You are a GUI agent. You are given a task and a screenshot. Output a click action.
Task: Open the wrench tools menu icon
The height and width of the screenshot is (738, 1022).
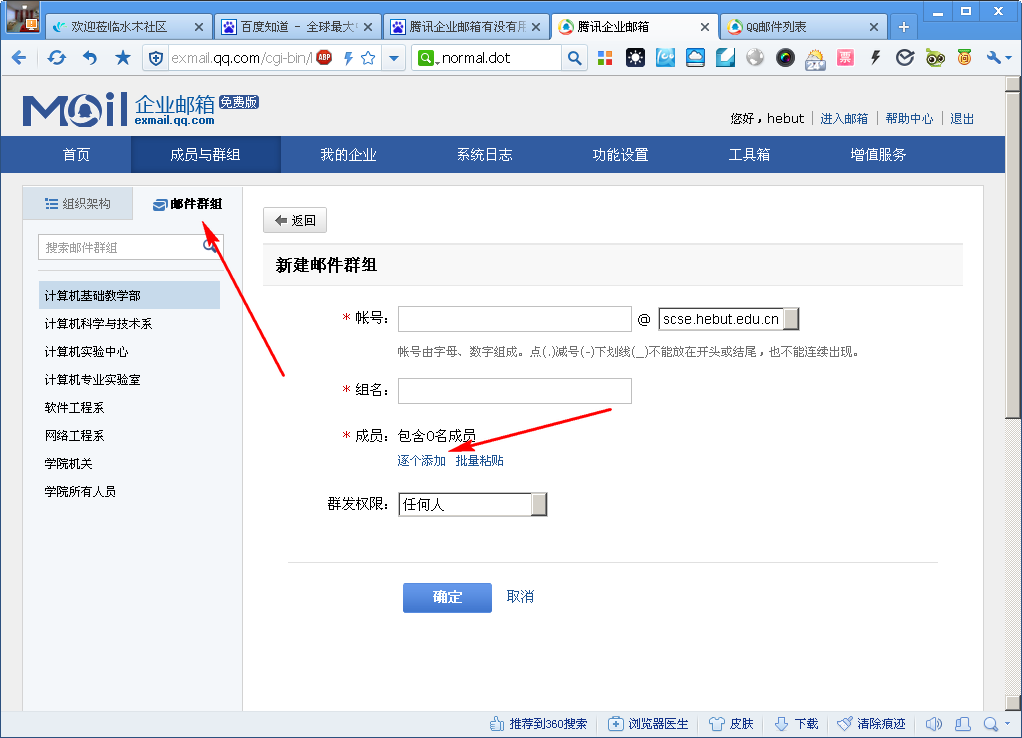[x=997, y=58]
